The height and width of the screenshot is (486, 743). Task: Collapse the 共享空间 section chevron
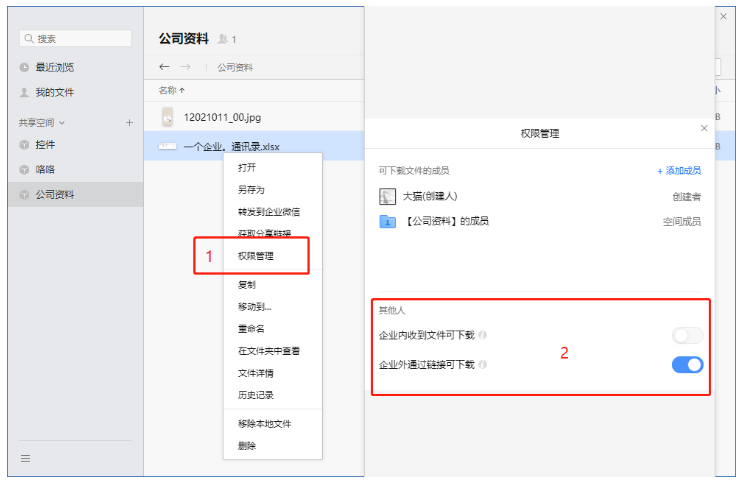62,123
